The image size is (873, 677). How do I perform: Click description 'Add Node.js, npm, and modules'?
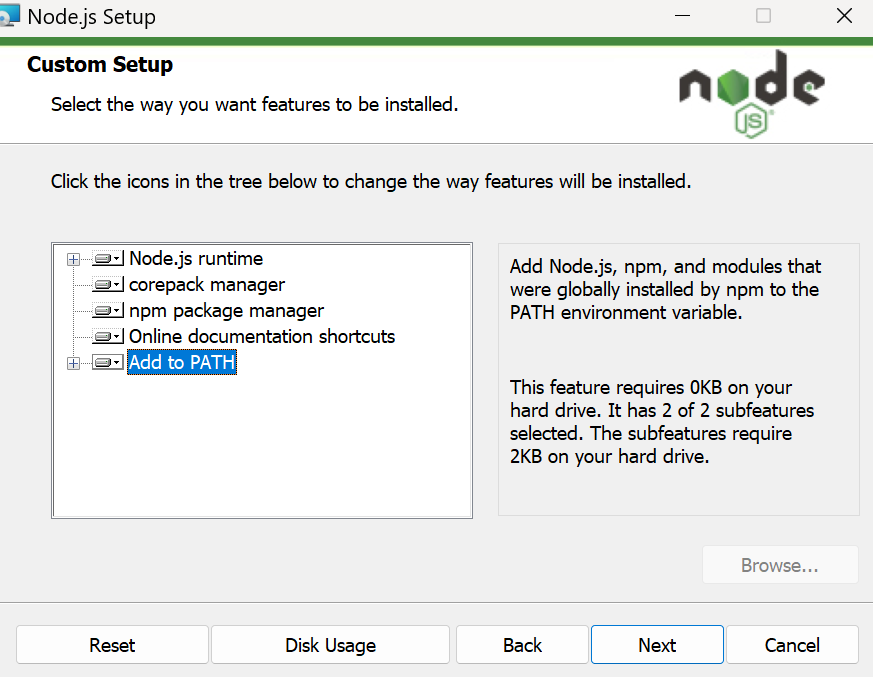point(665,290)
